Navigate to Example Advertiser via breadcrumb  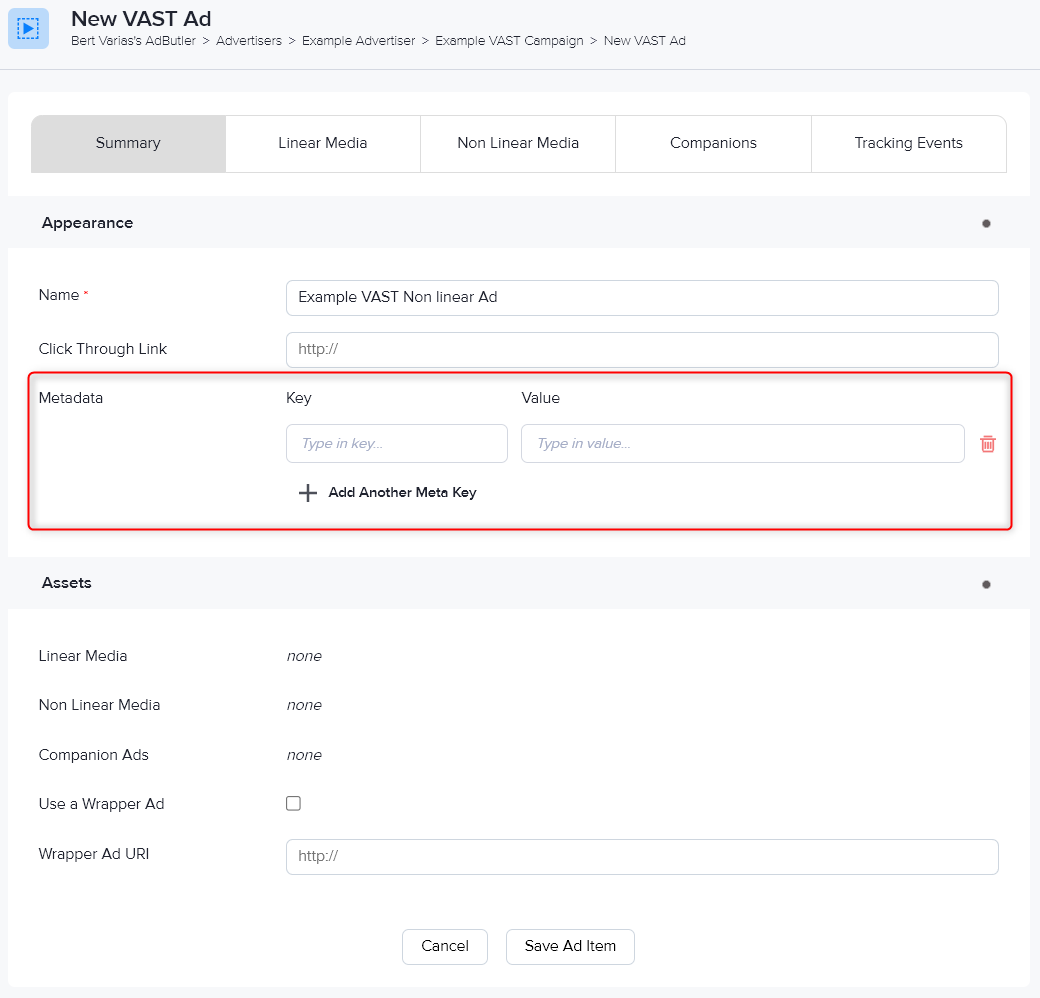(x=358, y=41)
